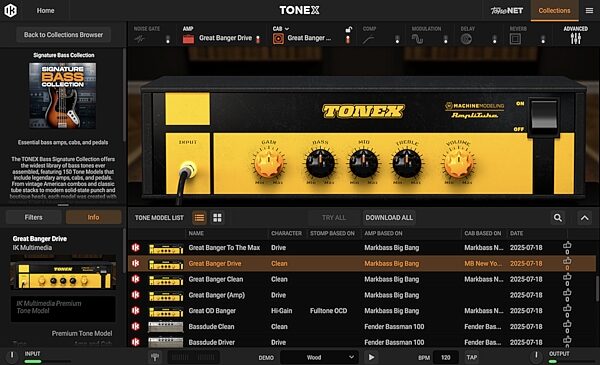The height and width of the screenshot is (365, 600).
Task: Toggle the Amp power switch
Action: (258, 39)
